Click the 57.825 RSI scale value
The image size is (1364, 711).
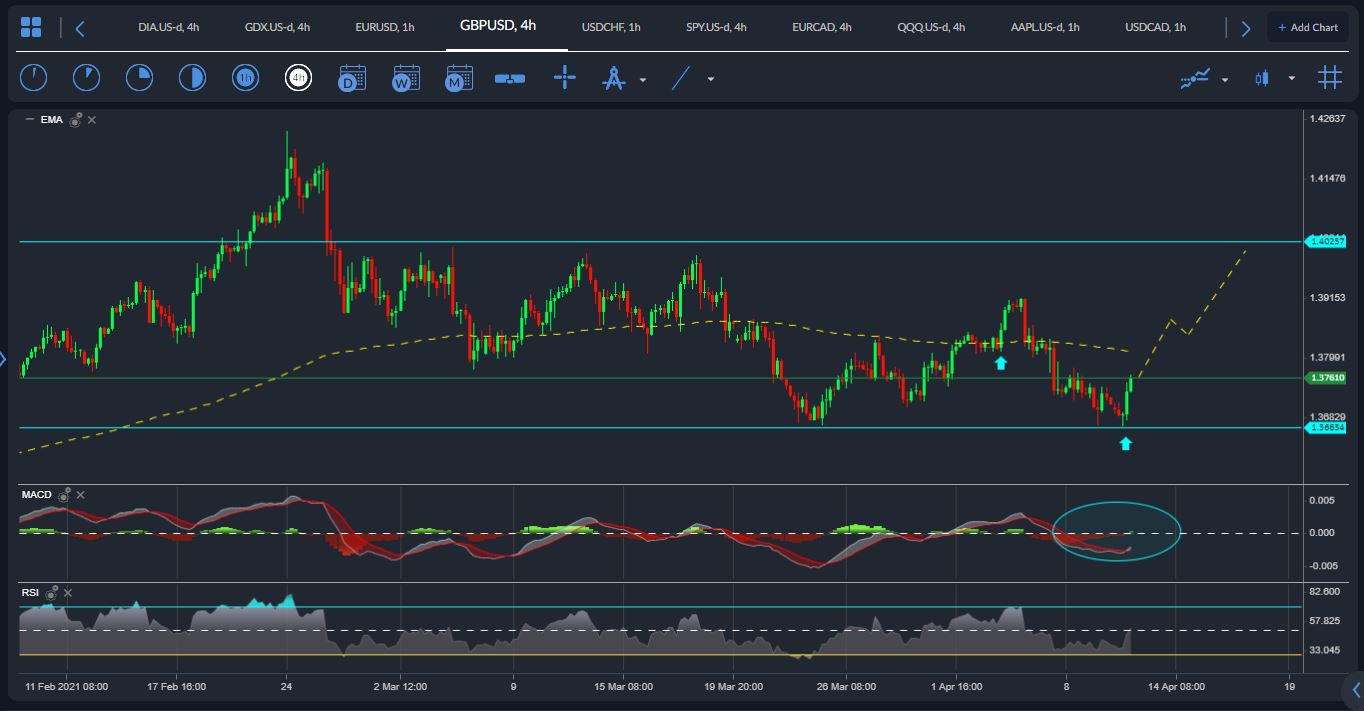1325,621
